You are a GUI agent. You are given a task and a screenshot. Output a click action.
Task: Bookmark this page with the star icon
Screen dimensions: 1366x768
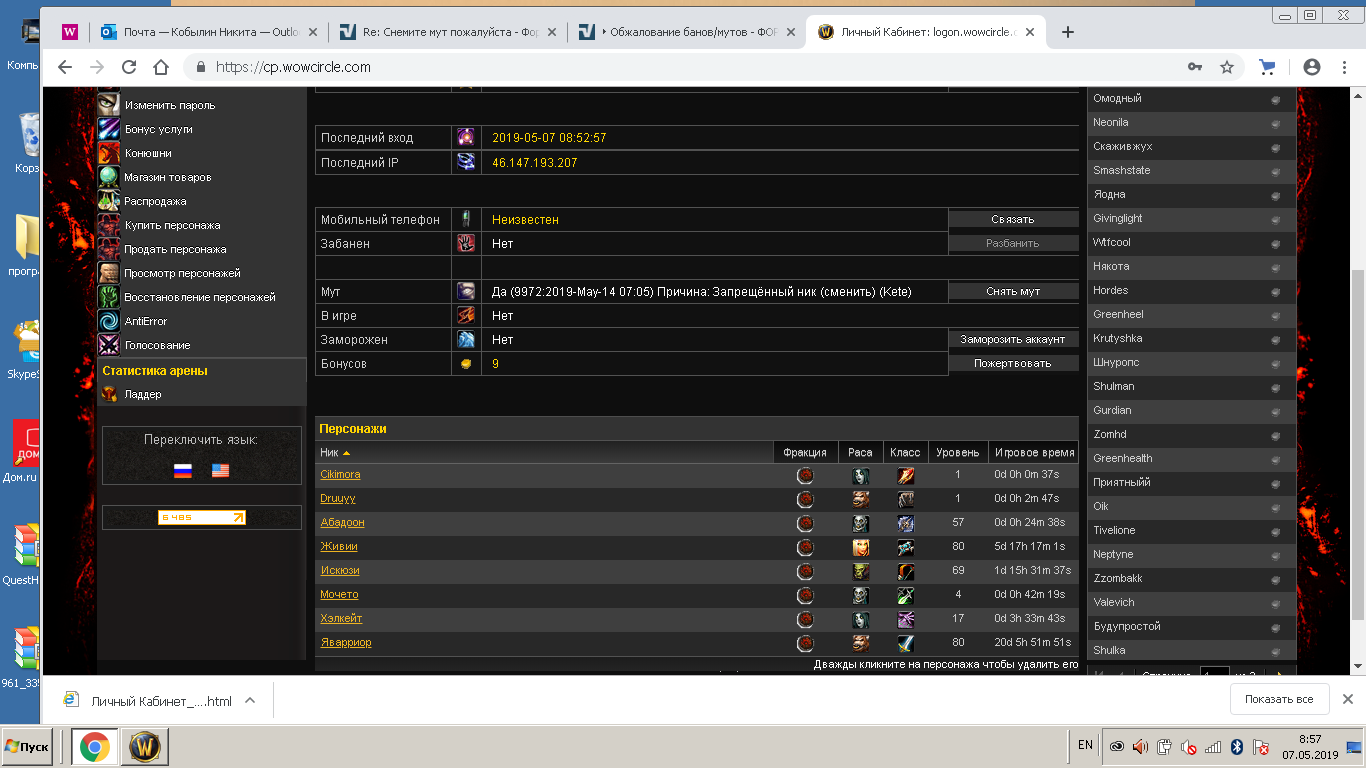click(1227, 67)
